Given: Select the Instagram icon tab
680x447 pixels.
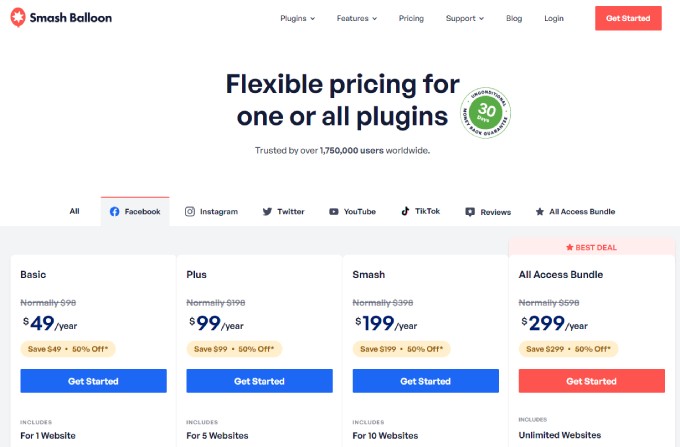Looking at the screenshot, I should click(190, 212).
